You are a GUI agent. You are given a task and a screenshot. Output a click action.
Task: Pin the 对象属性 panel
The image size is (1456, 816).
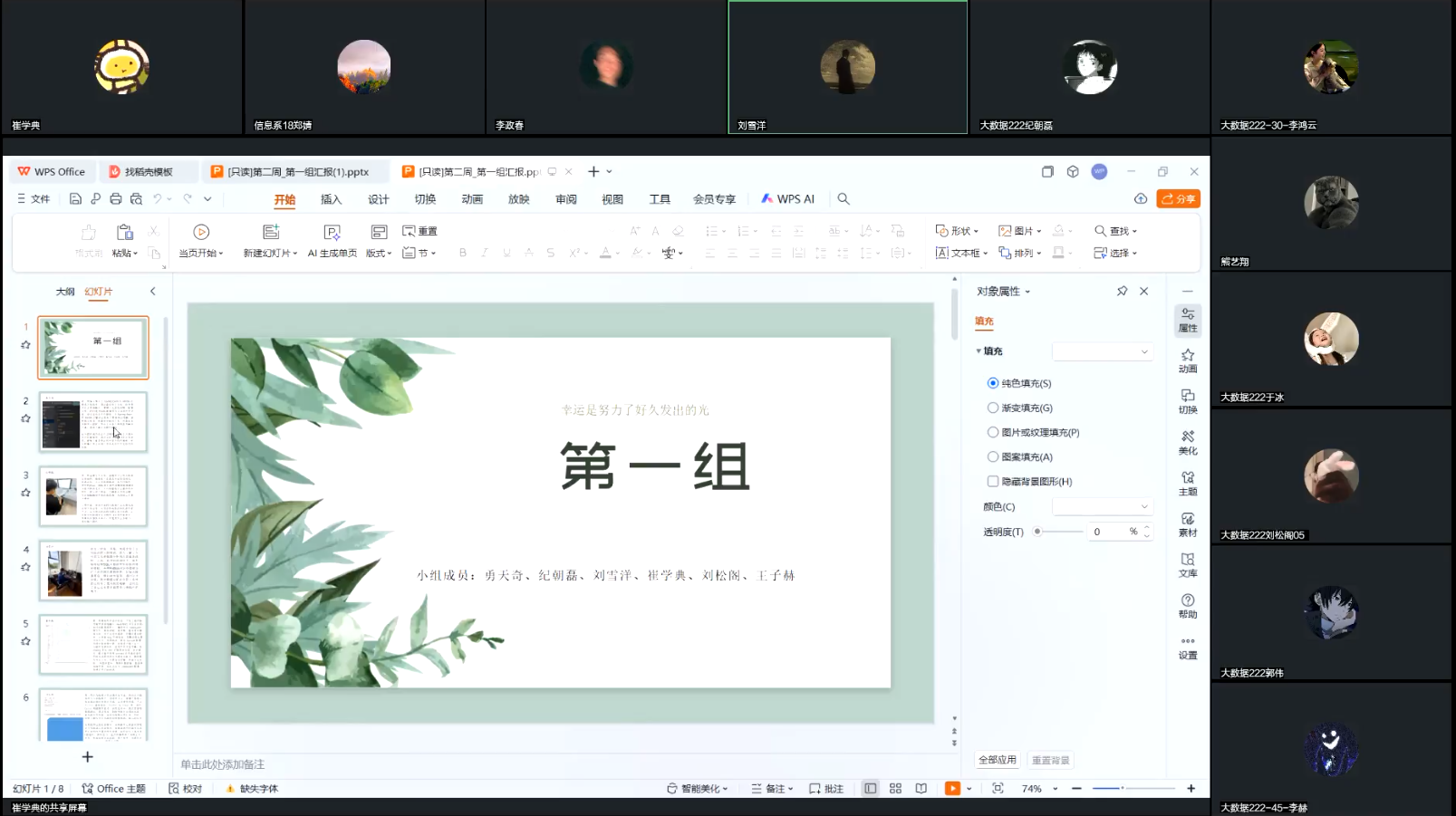1122,292
